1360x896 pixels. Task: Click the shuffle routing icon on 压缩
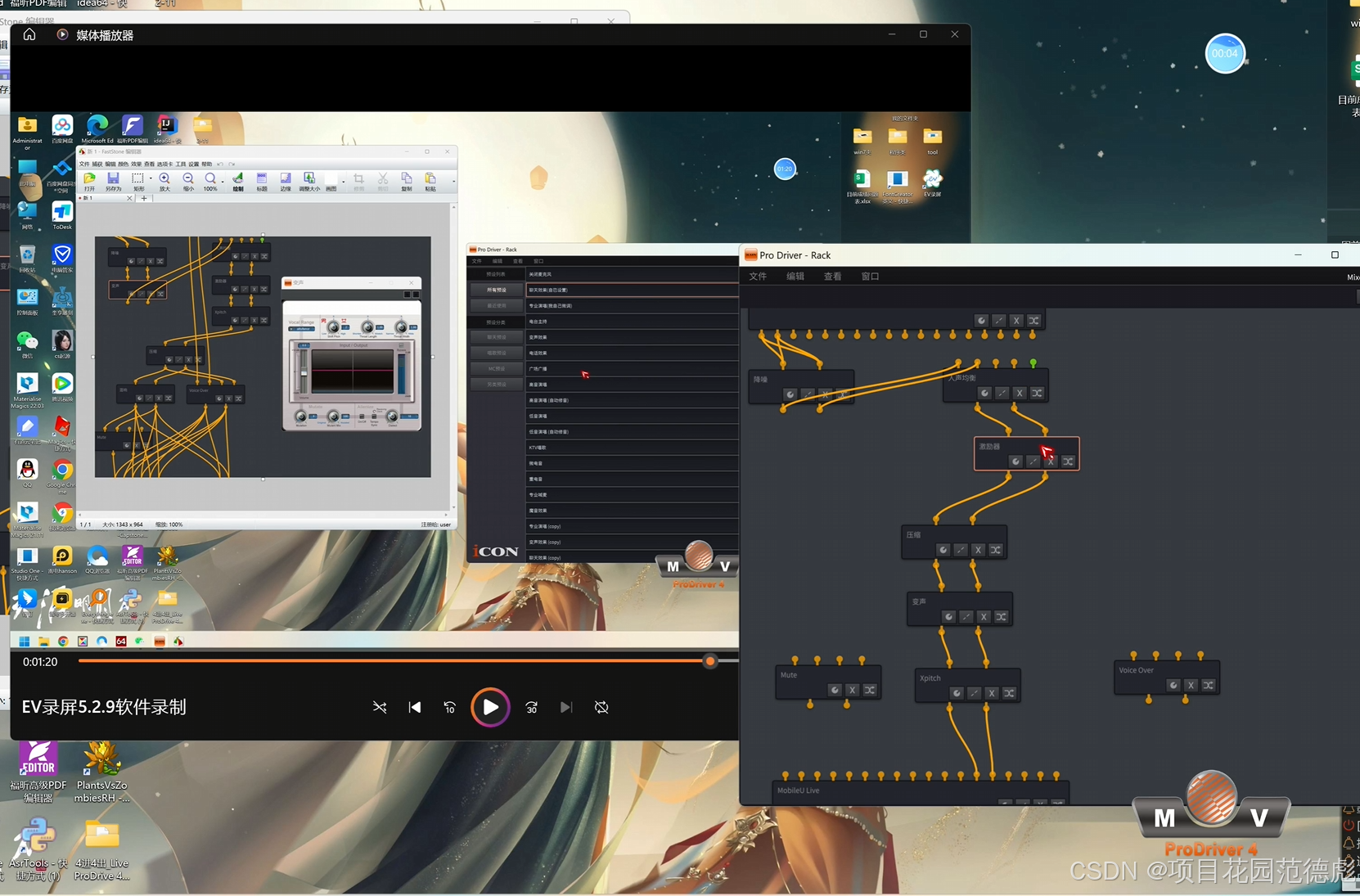click(x=996, y=550)
